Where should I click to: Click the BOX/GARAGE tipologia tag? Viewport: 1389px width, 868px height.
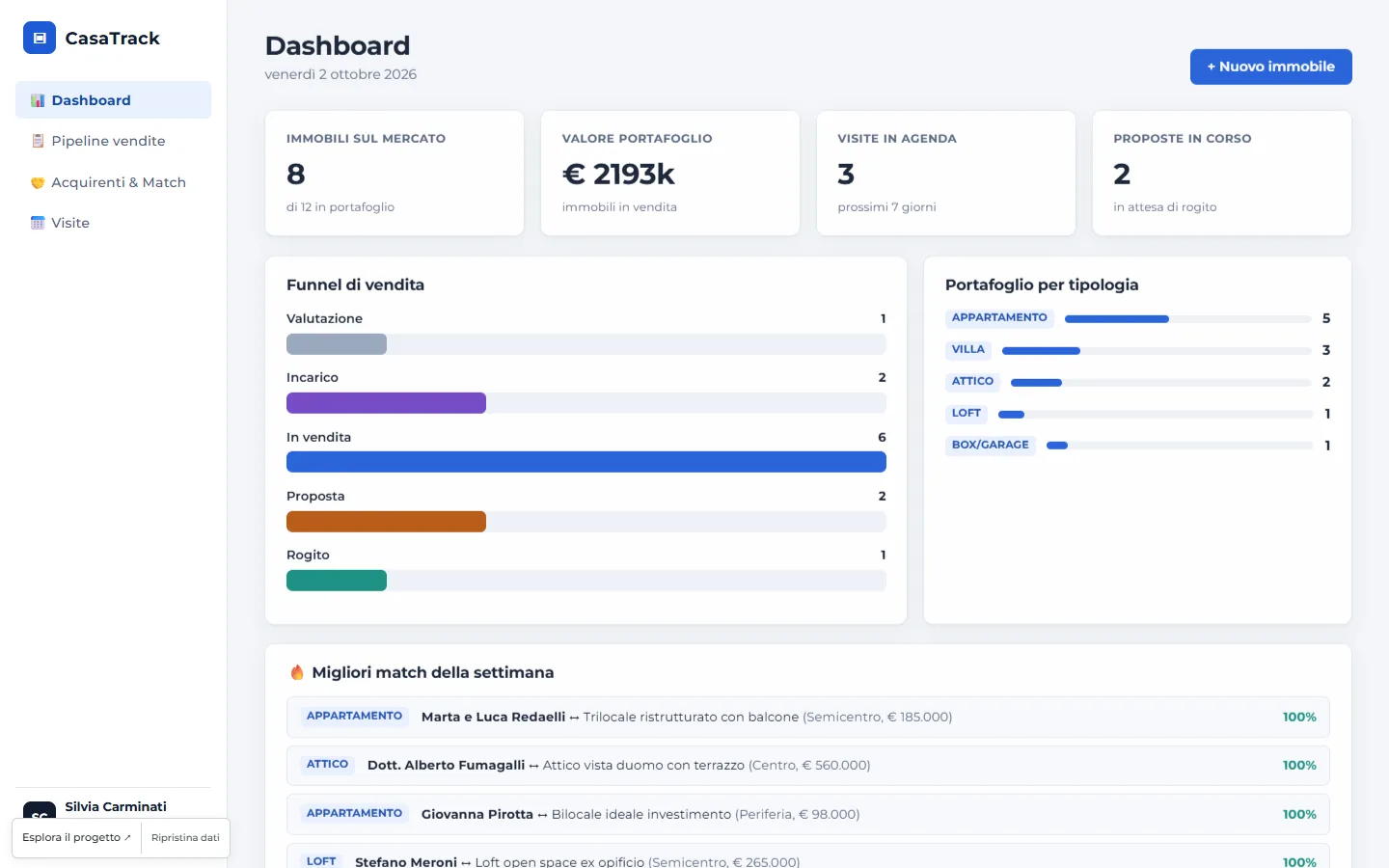point(991,446)
